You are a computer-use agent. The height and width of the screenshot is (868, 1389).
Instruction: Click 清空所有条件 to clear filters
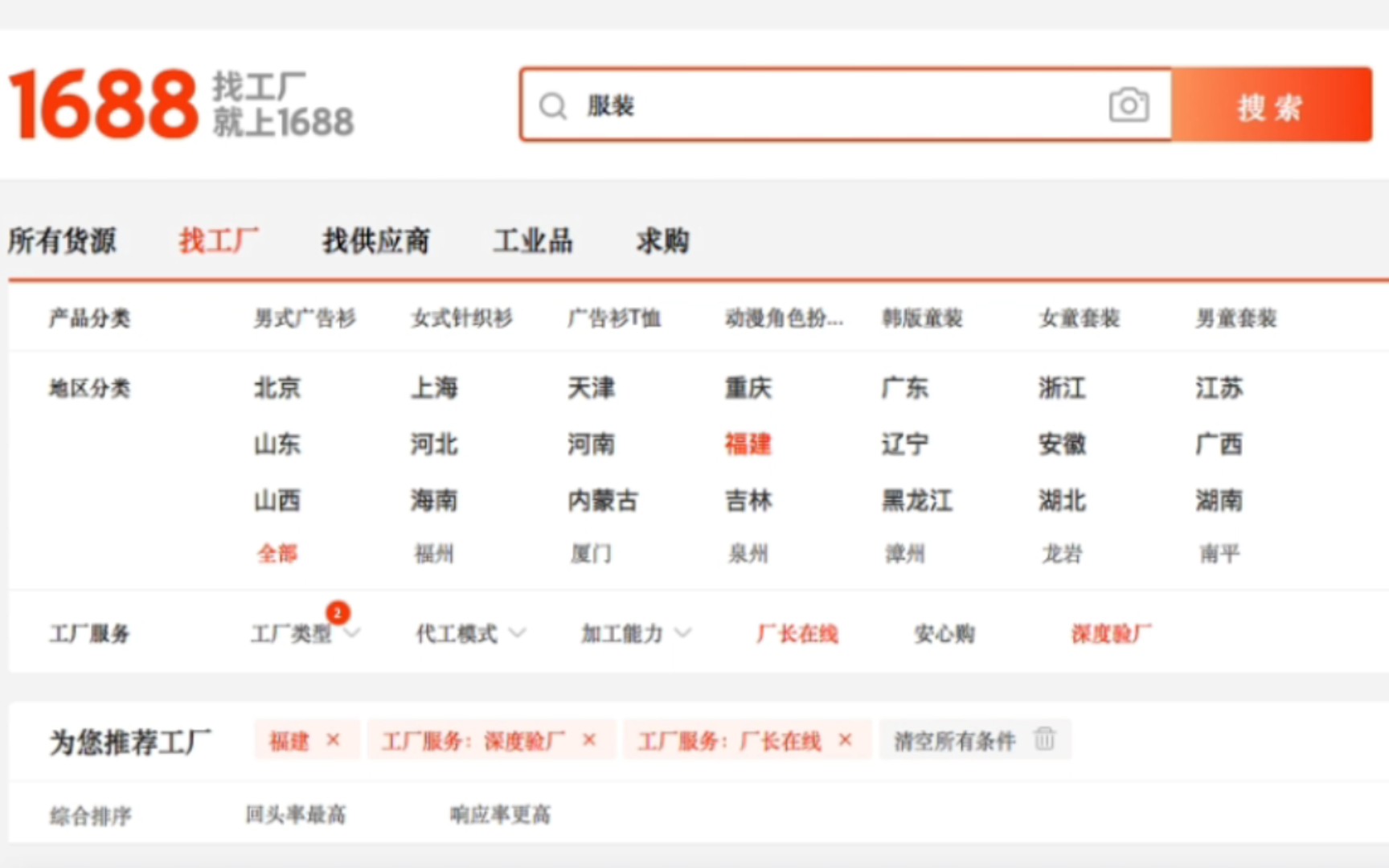[955, 740]
